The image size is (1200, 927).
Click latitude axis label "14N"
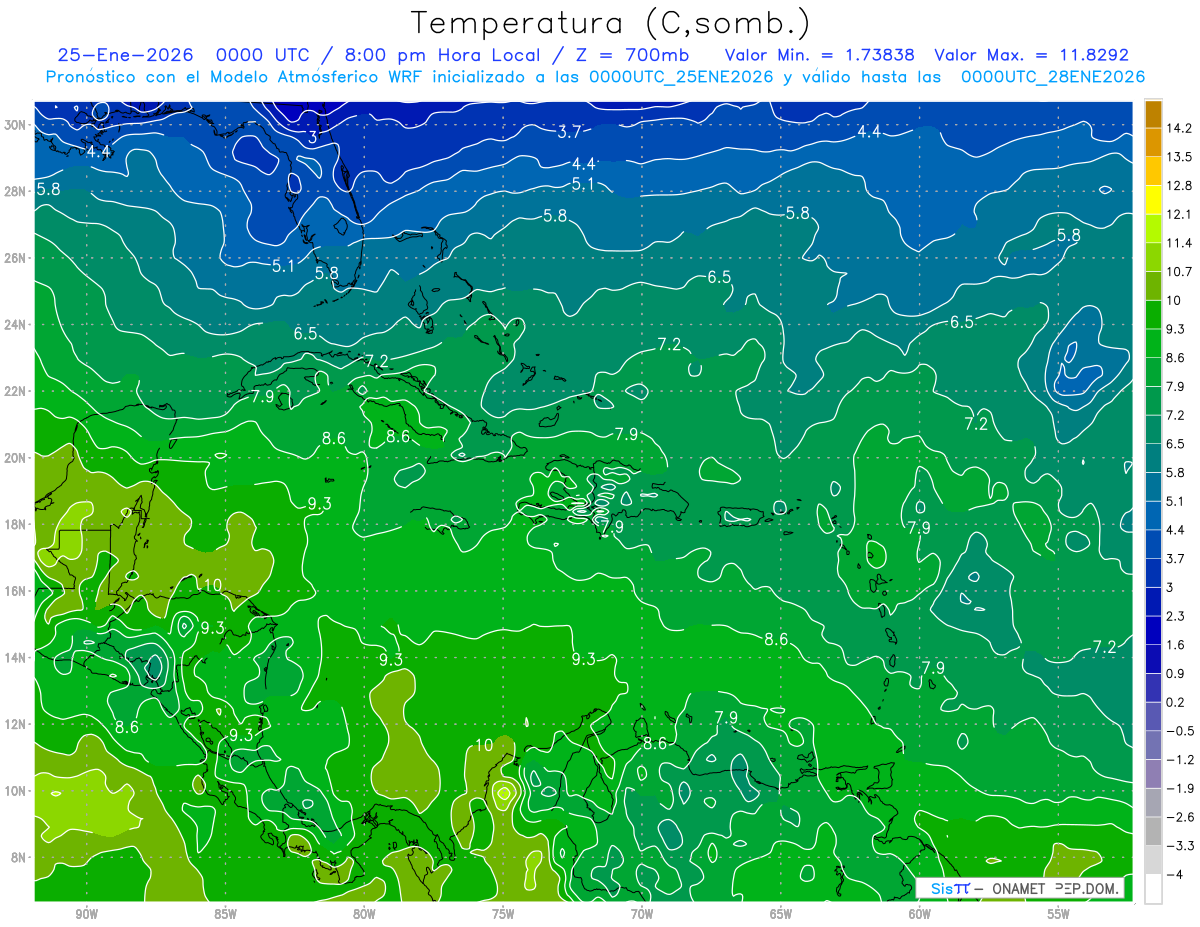(16, 657)
